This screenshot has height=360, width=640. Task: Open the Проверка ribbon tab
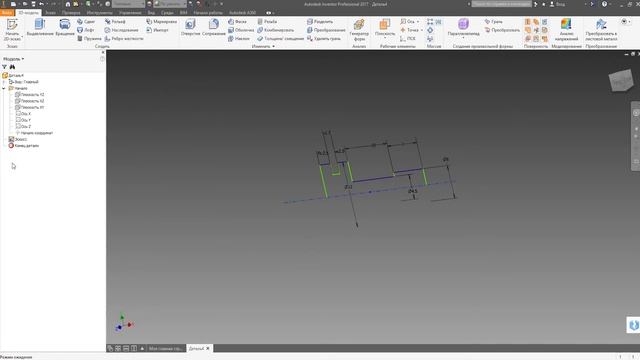click(71, 13)
